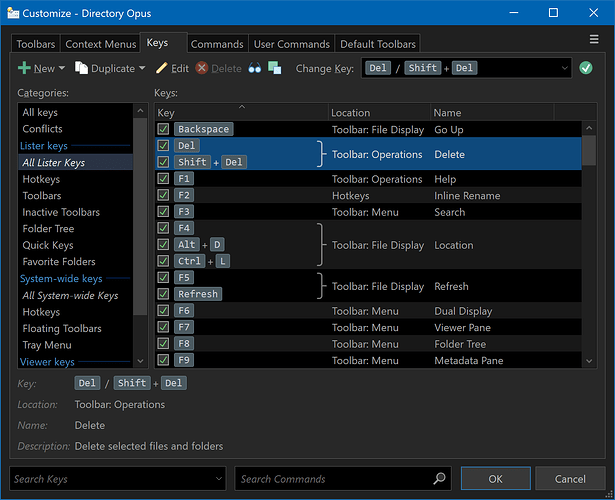The height and width of the screenshot is (500, 615).
Task: Click the Duplicate pages icon
Action: click(x=82, y=68)
